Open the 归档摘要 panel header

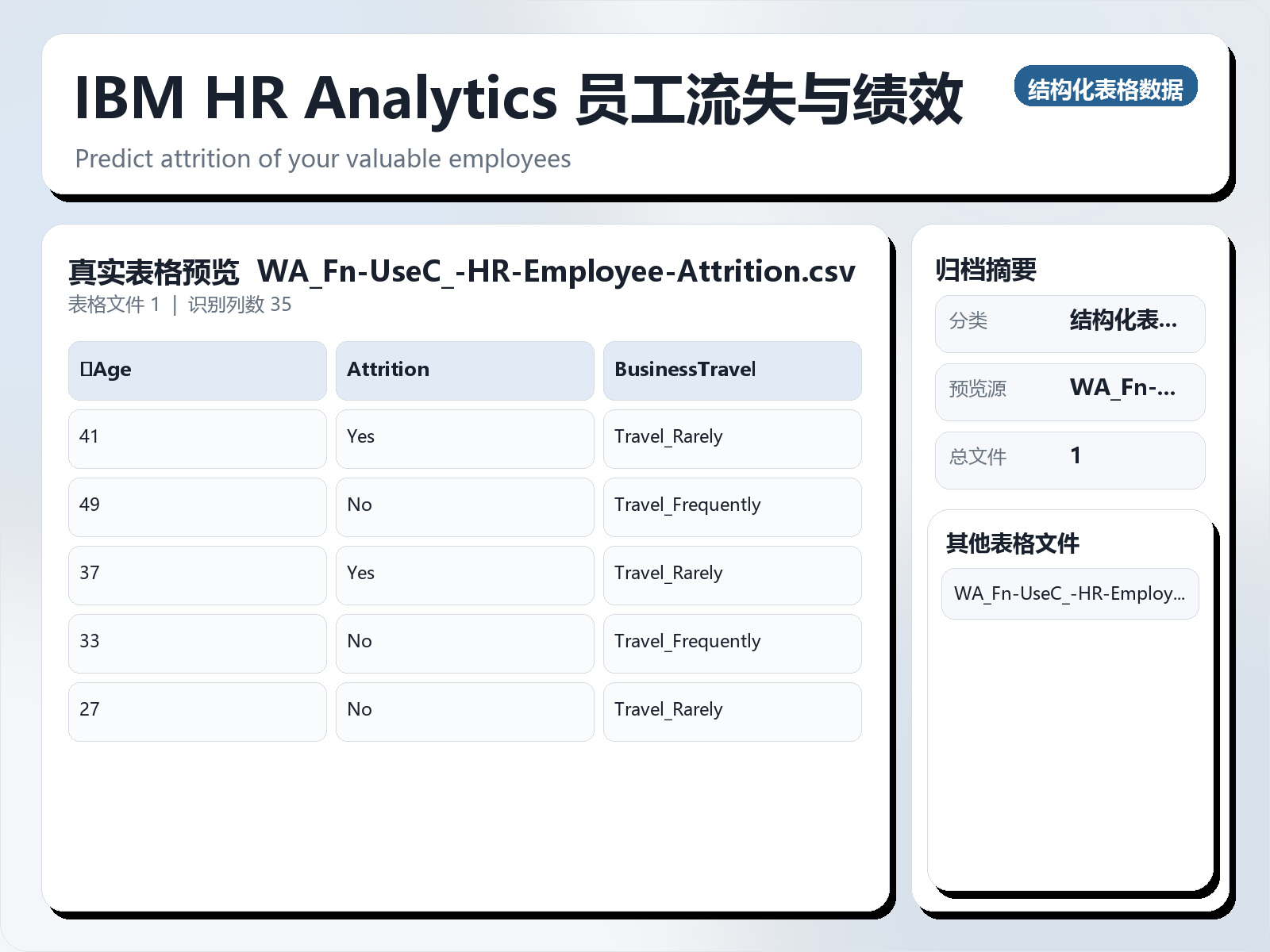[988, 269]
